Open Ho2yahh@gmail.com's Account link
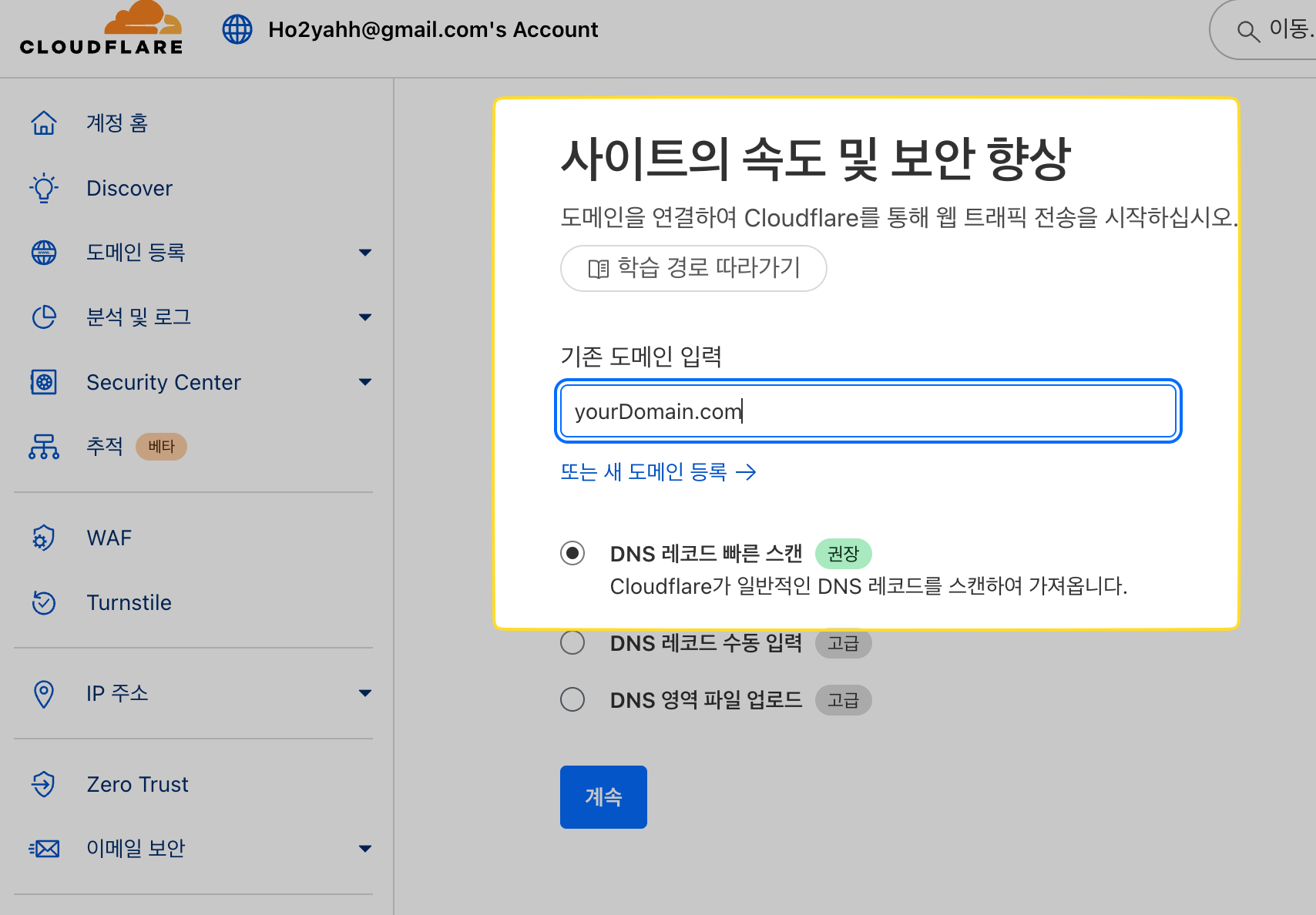 [432, 29]
